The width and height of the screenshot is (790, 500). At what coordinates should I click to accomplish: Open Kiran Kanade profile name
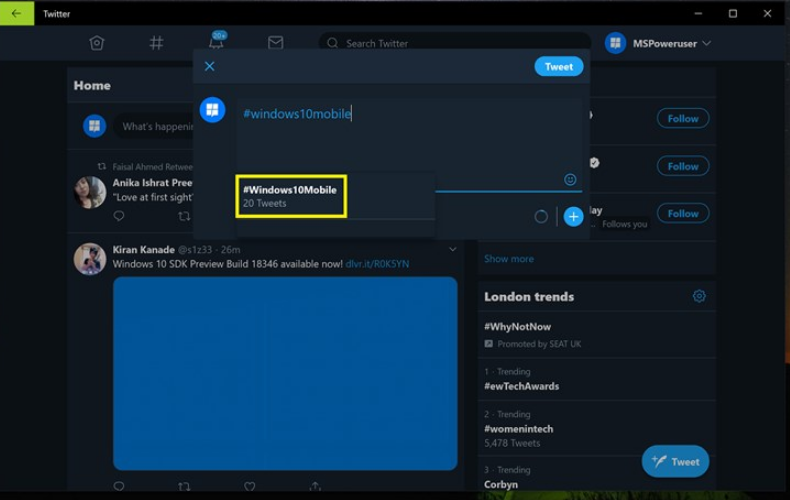[x=144, y=249]
